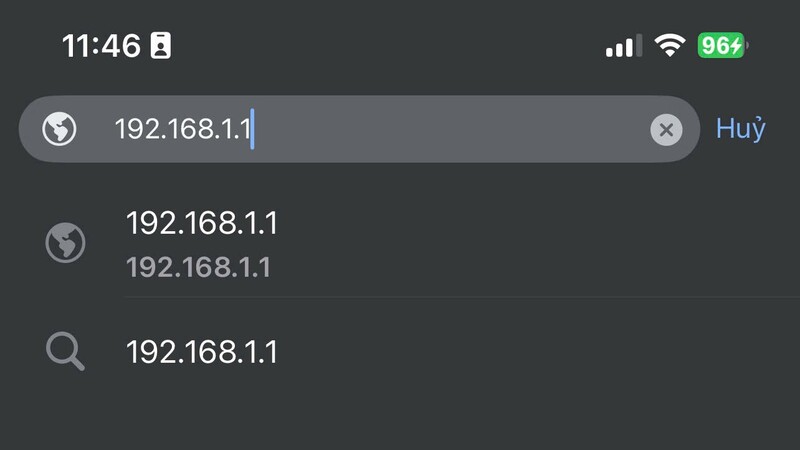The image size is (800, 450).
Task: Tap the globe icon inside the address bar
Action: [x=59, y=129]
